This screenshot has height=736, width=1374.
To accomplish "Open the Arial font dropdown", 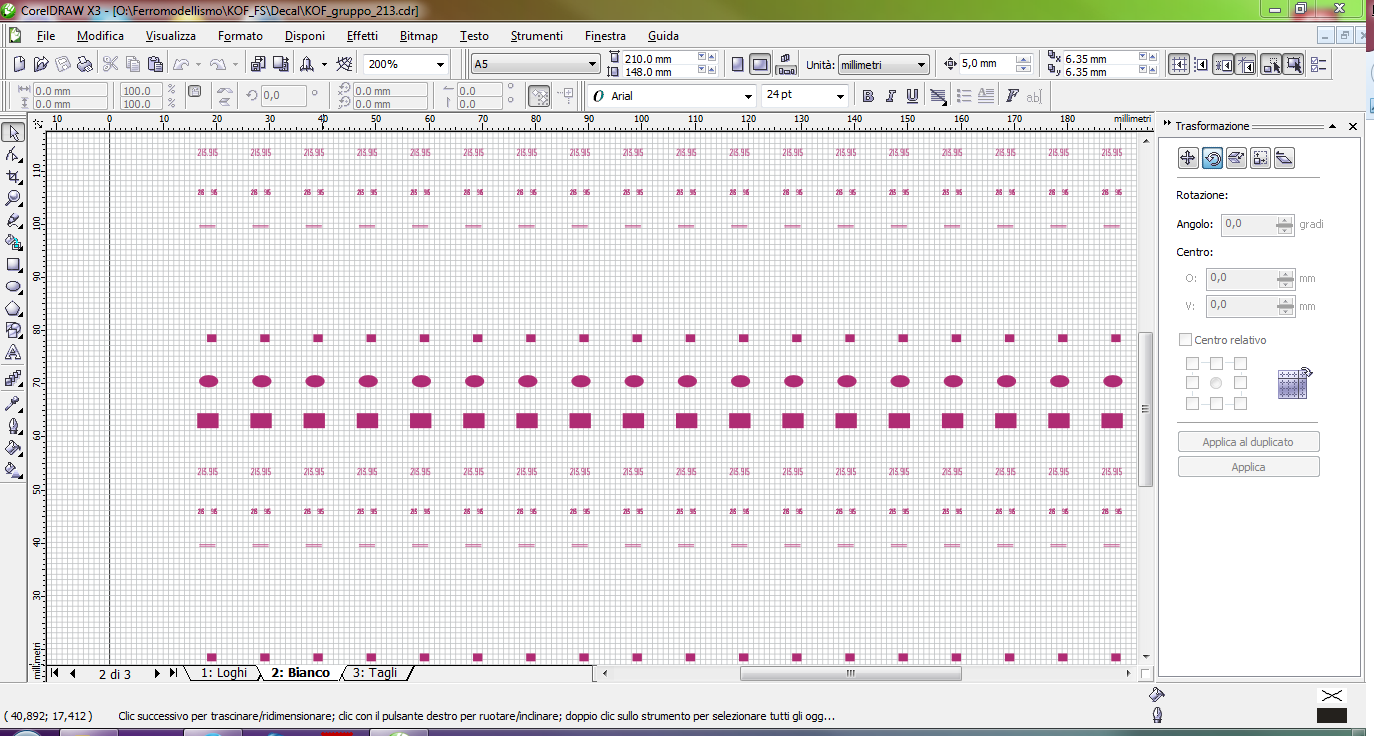I will pos(748,96).
